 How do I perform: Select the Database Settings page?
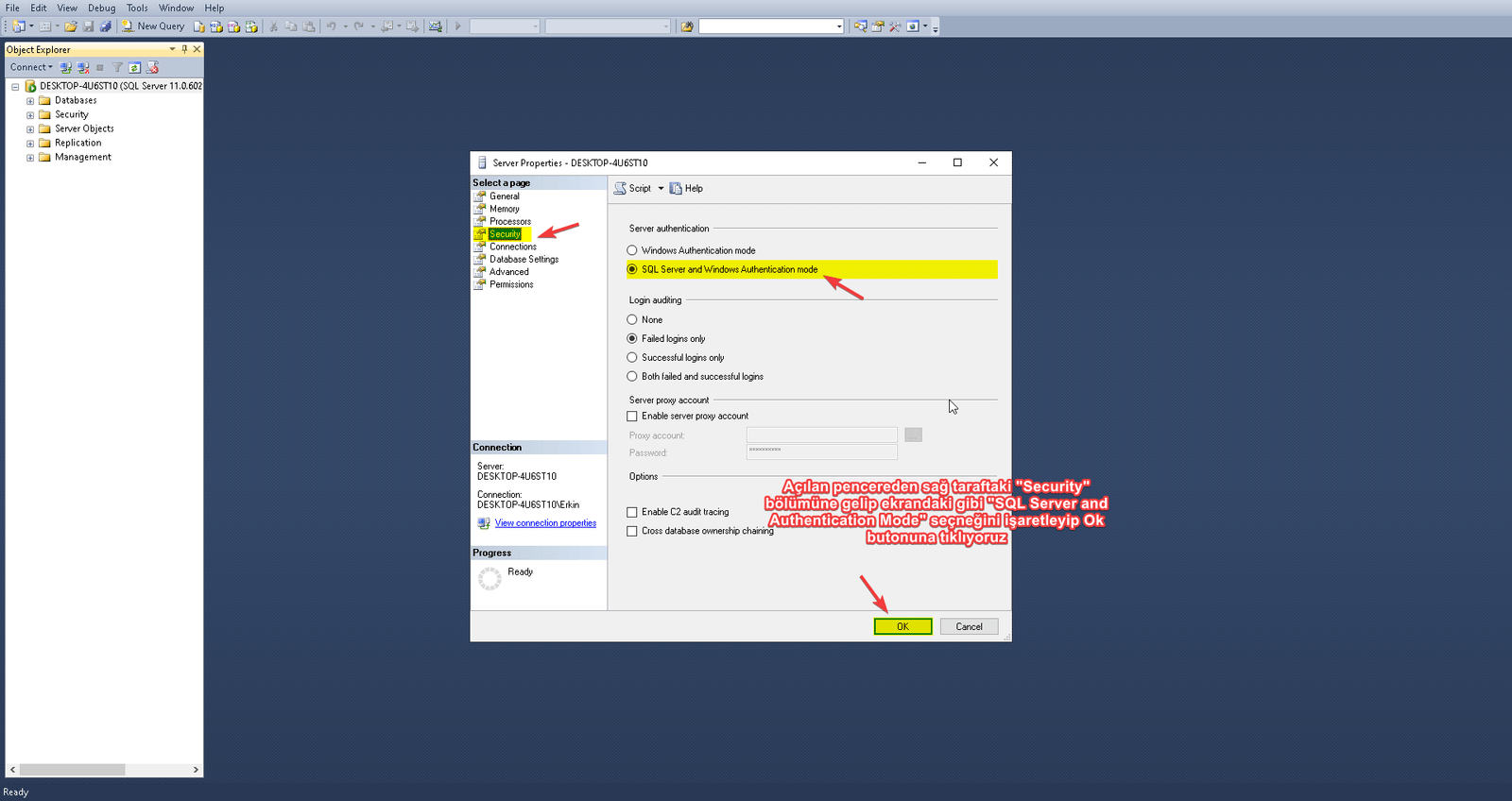(524, 259)
